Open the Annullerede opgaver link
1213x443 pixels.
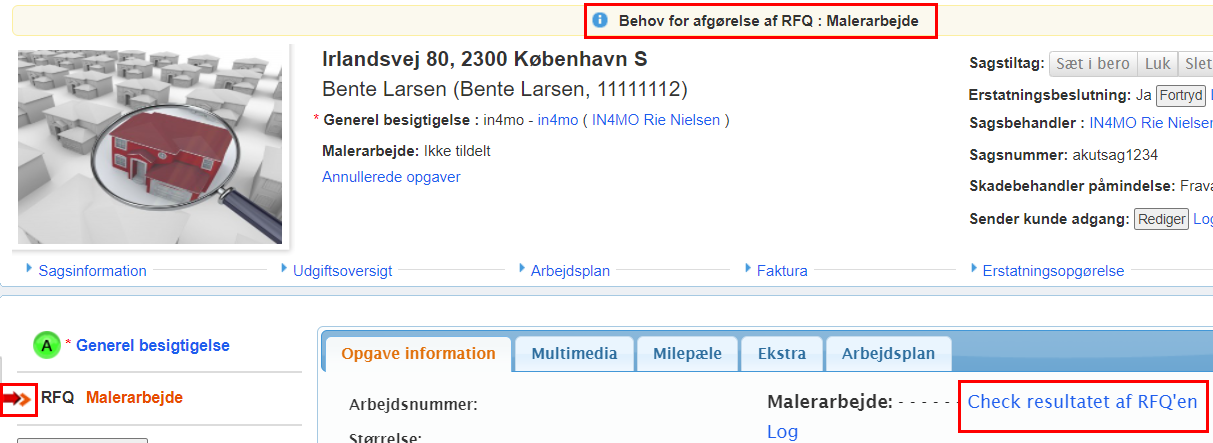click(x=391, y=177)
